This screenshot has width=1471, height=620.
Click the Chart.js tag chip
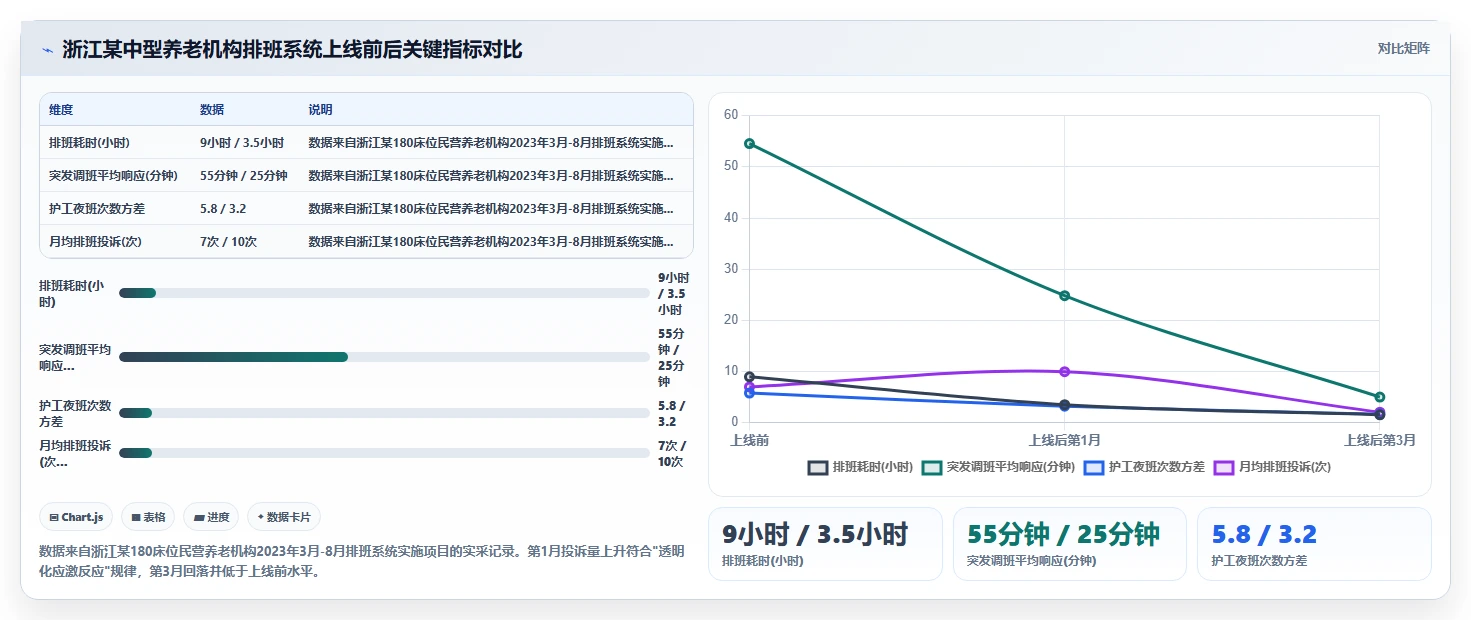pyautogui.click(x=76, y=517)
